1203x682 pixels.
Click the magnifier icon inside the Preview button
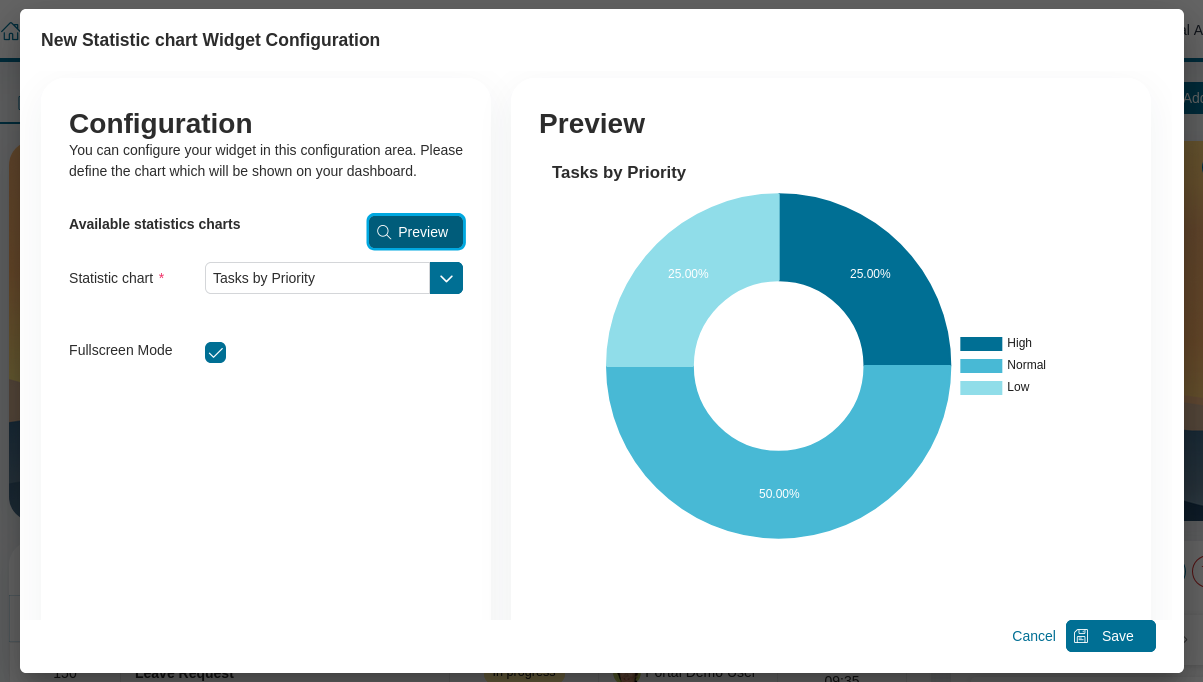(384, 232)
